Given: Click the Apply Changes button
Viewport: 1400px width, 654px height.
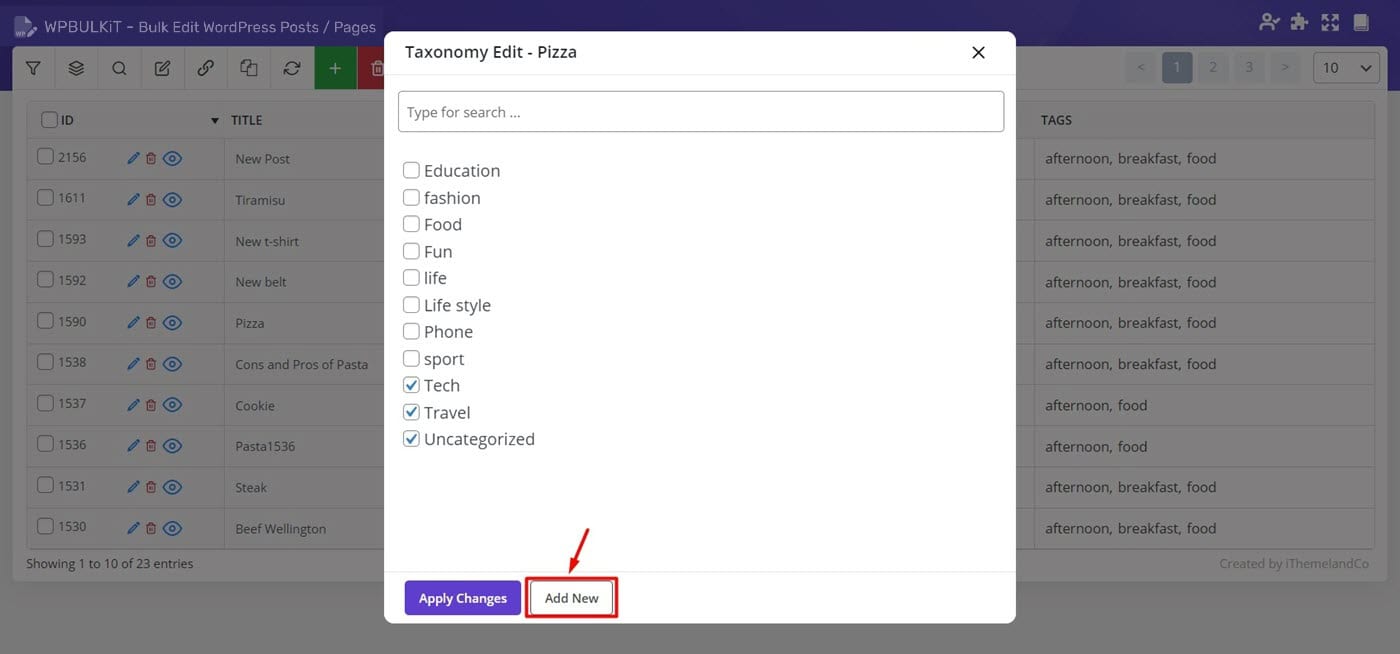Looking at the screenshot, I should click(462, 597).
